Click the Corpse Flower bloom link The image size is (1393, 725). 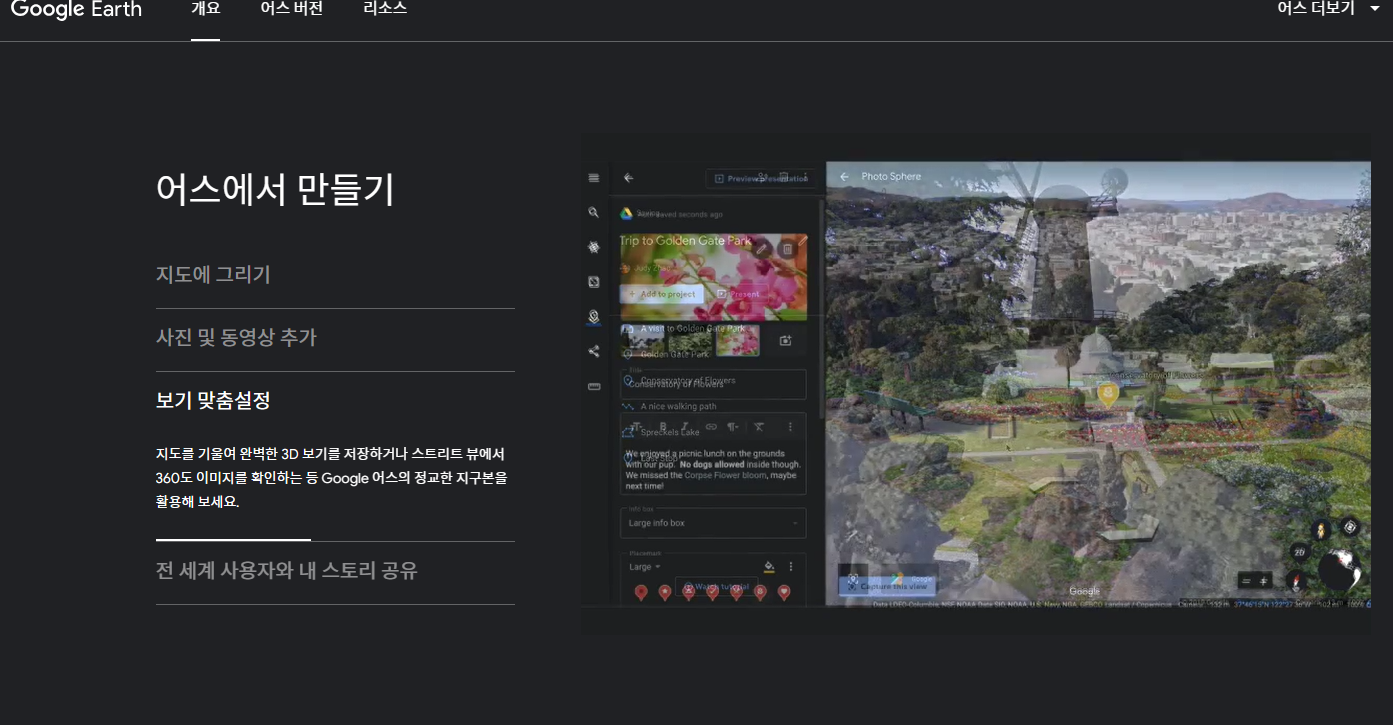click(x=726, y=475)
